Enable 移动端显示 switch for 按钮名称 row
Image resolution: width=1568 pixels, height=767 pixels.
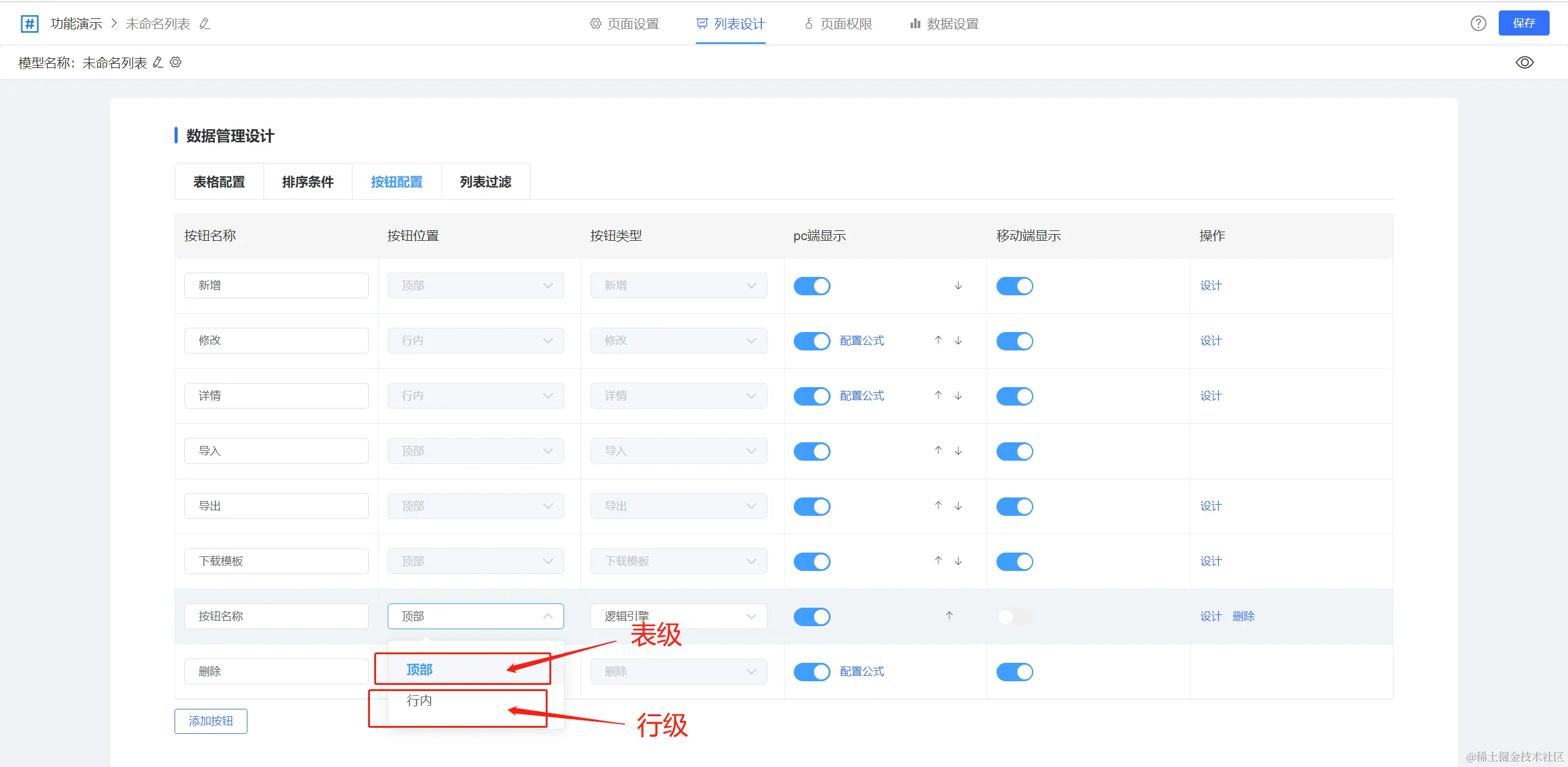click(1014, 616)
